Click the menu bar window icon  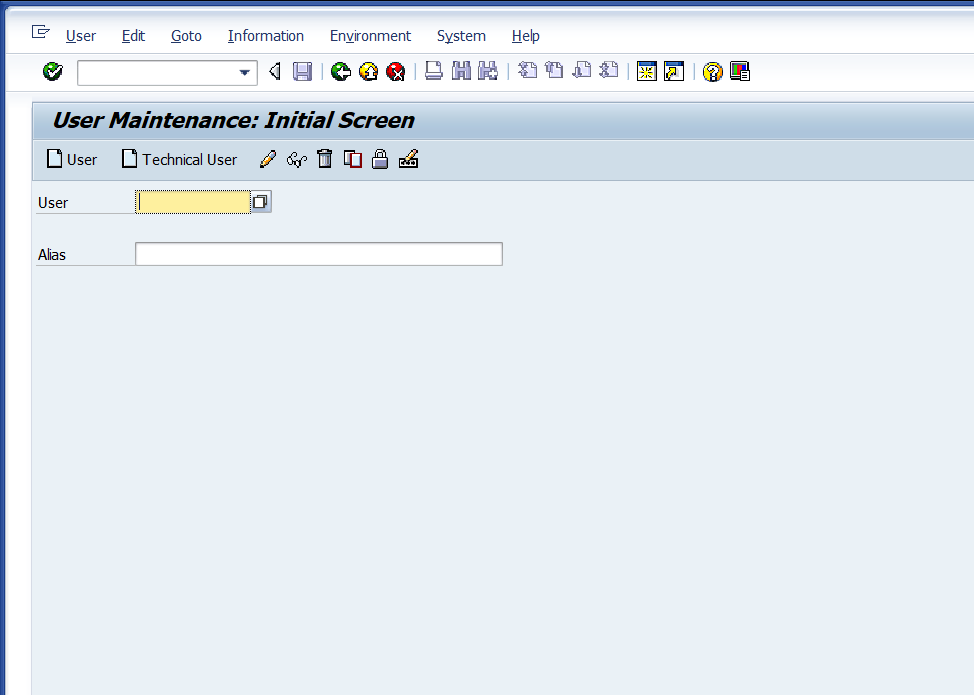[40, 32]
